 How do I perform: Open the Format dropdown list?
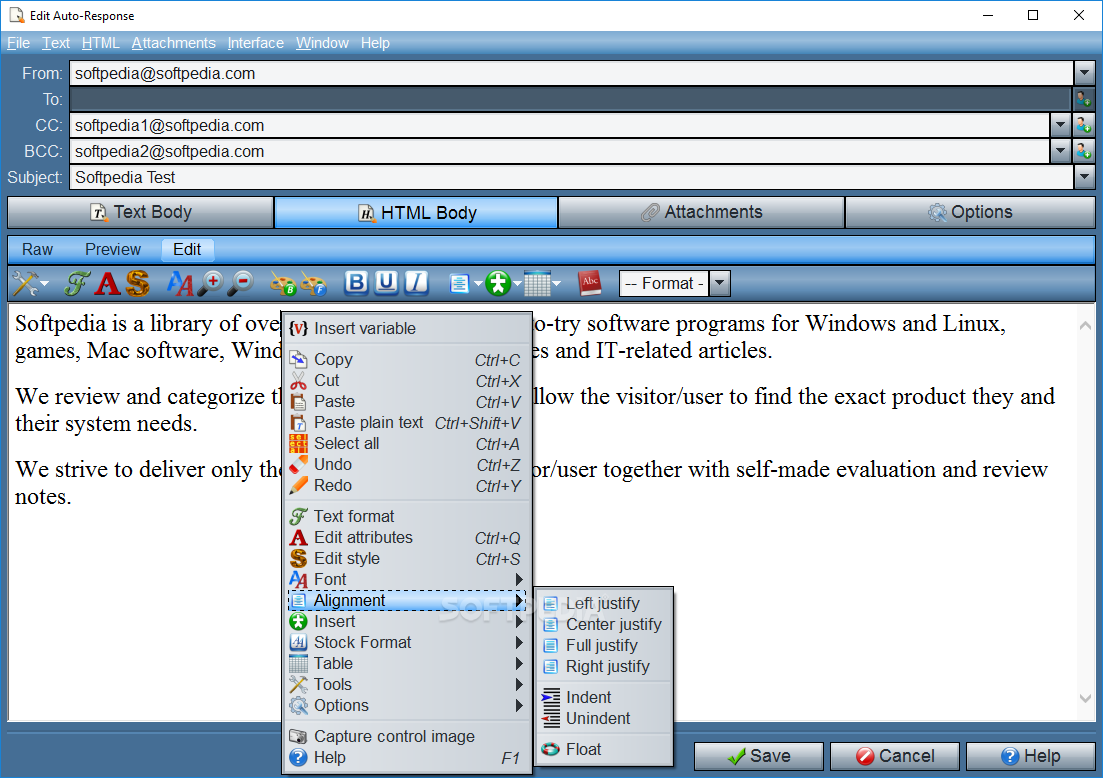(719, 283)
